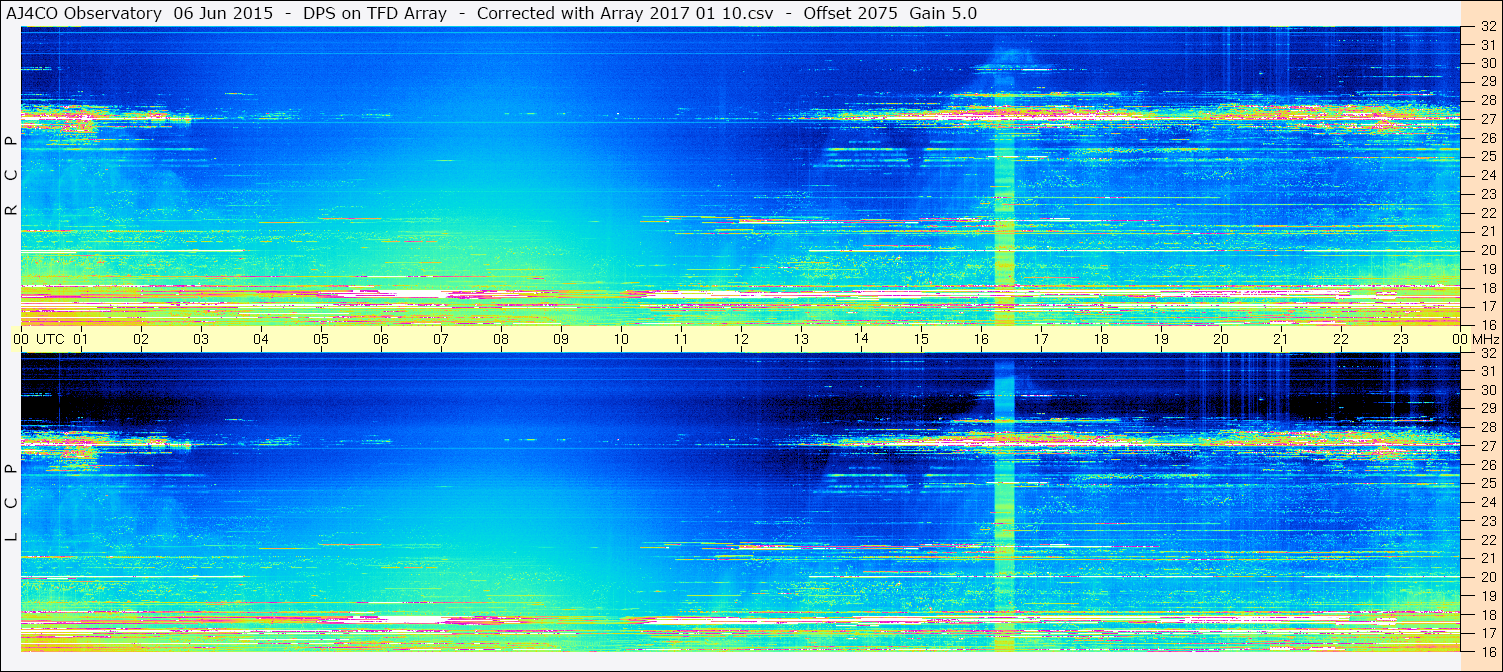Click the 'AJ4CO Observatory' title text
Viewport: 1503px width, 672px height.
(84, 13)
